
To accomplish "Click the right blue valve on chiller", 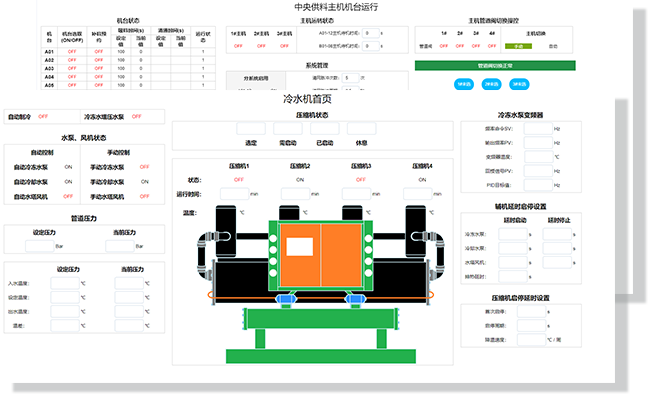I will (355, 299).
